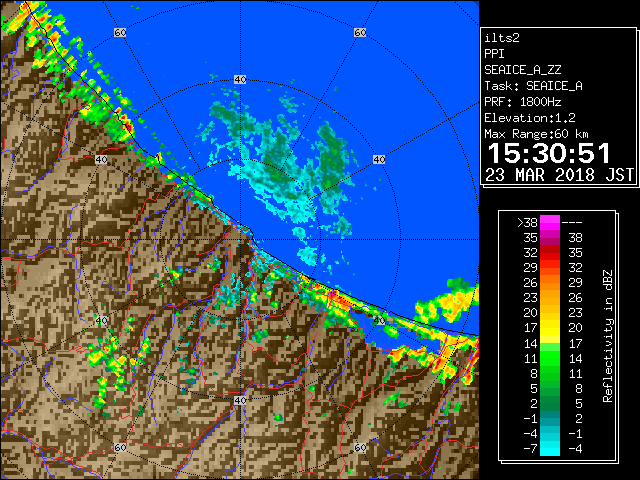Click the 'ilts2' radar site label
640x480 pixels.
click(x=502, y=38)
